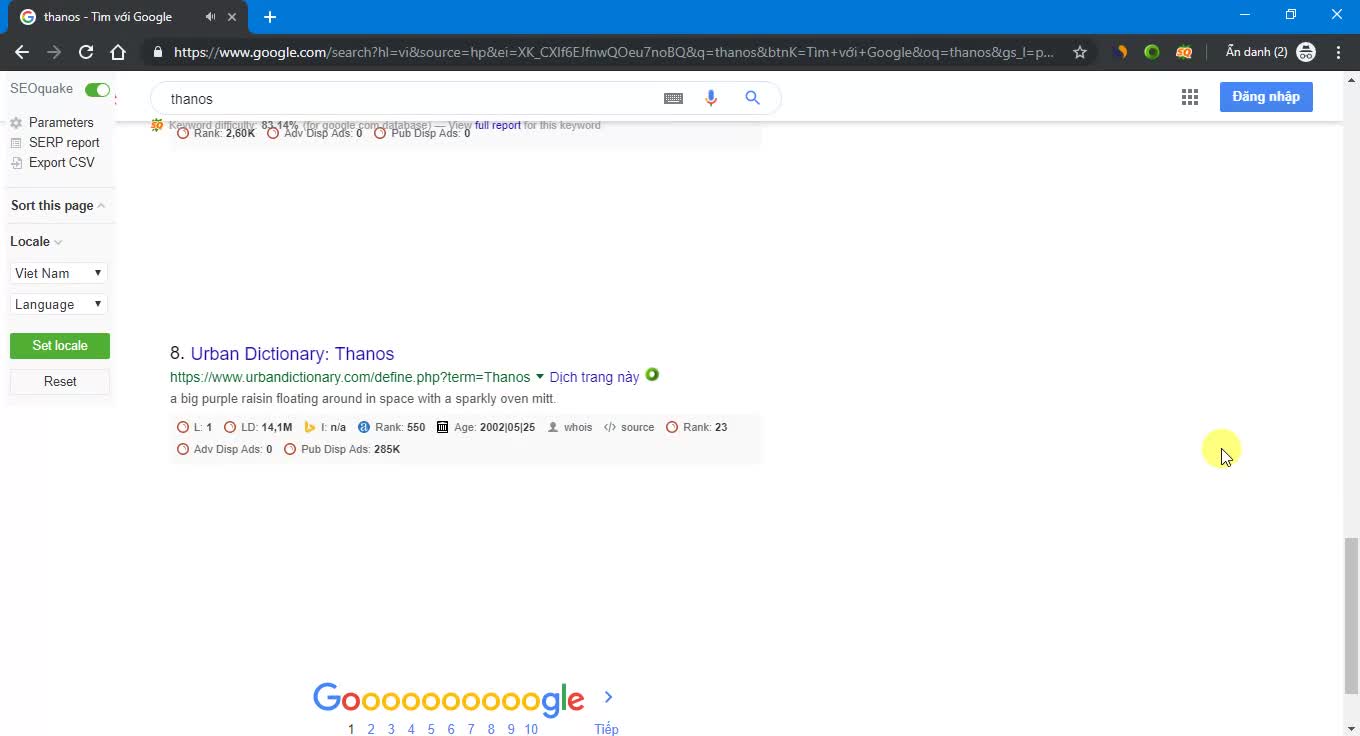Open the Language dropdown
This screenshot has width=1360, height=736.
coord(59,304)
